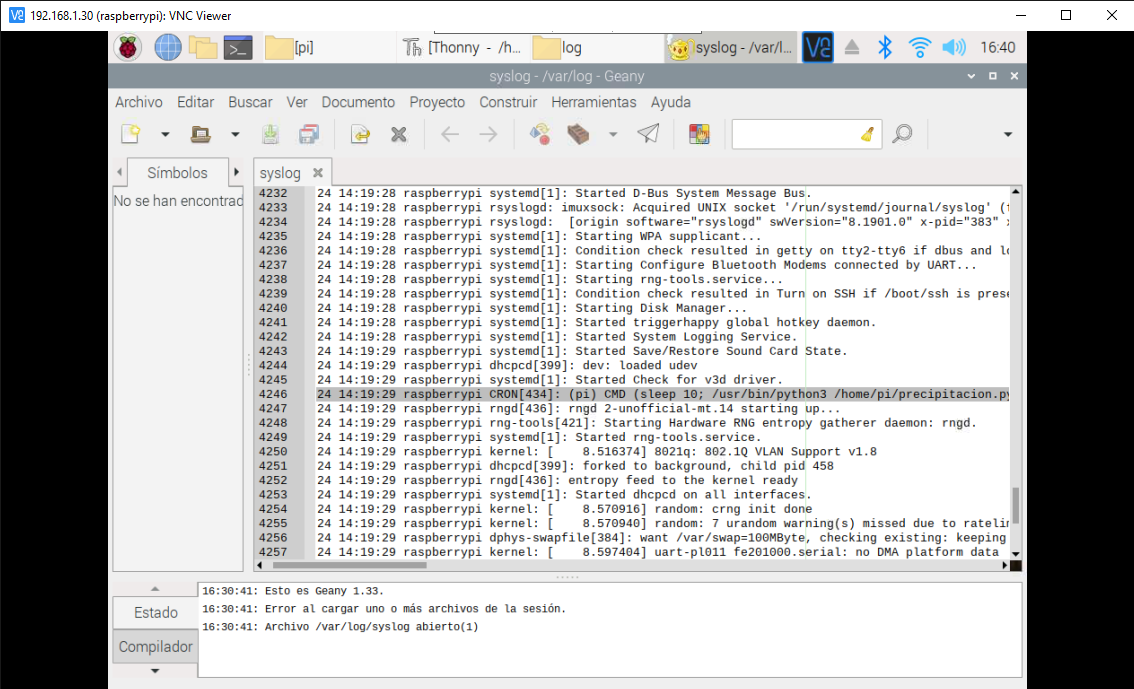
Task: Click the reload file icon
Action: click(x=360, y=134)
